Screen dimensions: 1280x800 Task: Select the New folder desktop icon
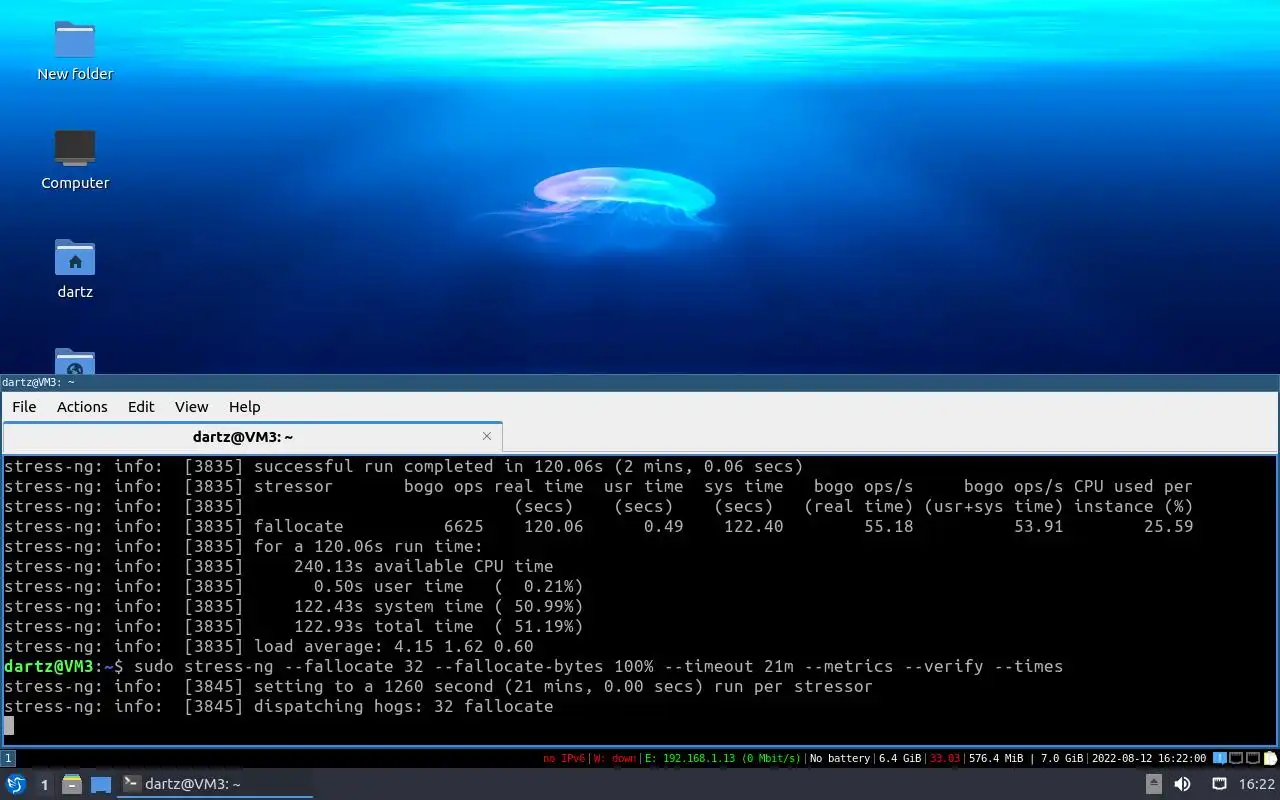click(x=75, y=51)
